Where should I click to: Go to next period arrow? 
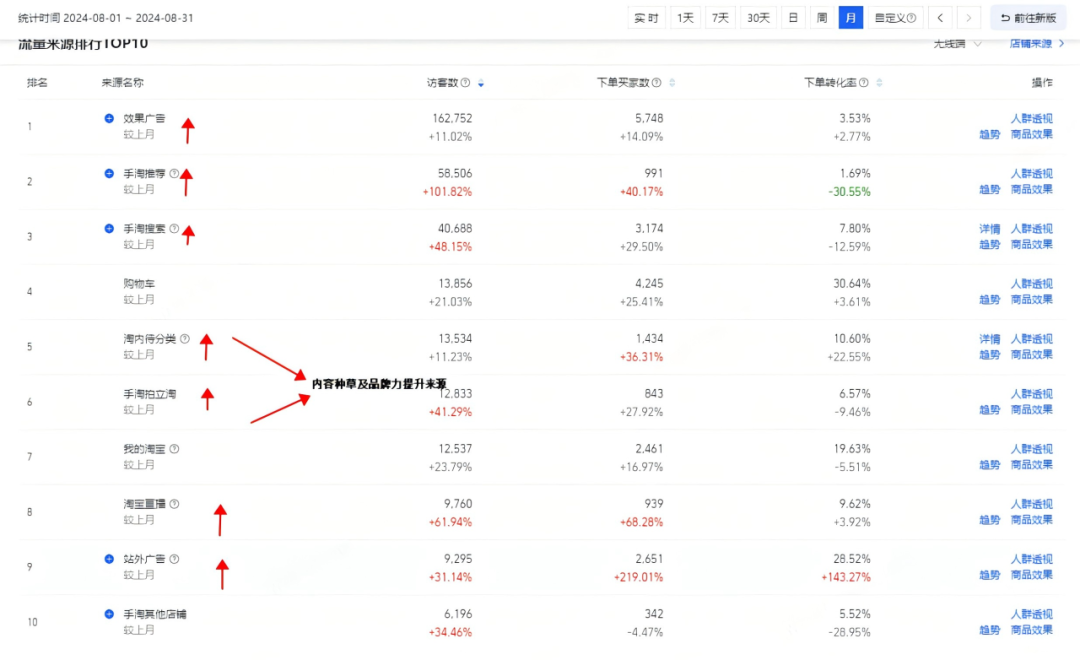[x=968, y=18]
